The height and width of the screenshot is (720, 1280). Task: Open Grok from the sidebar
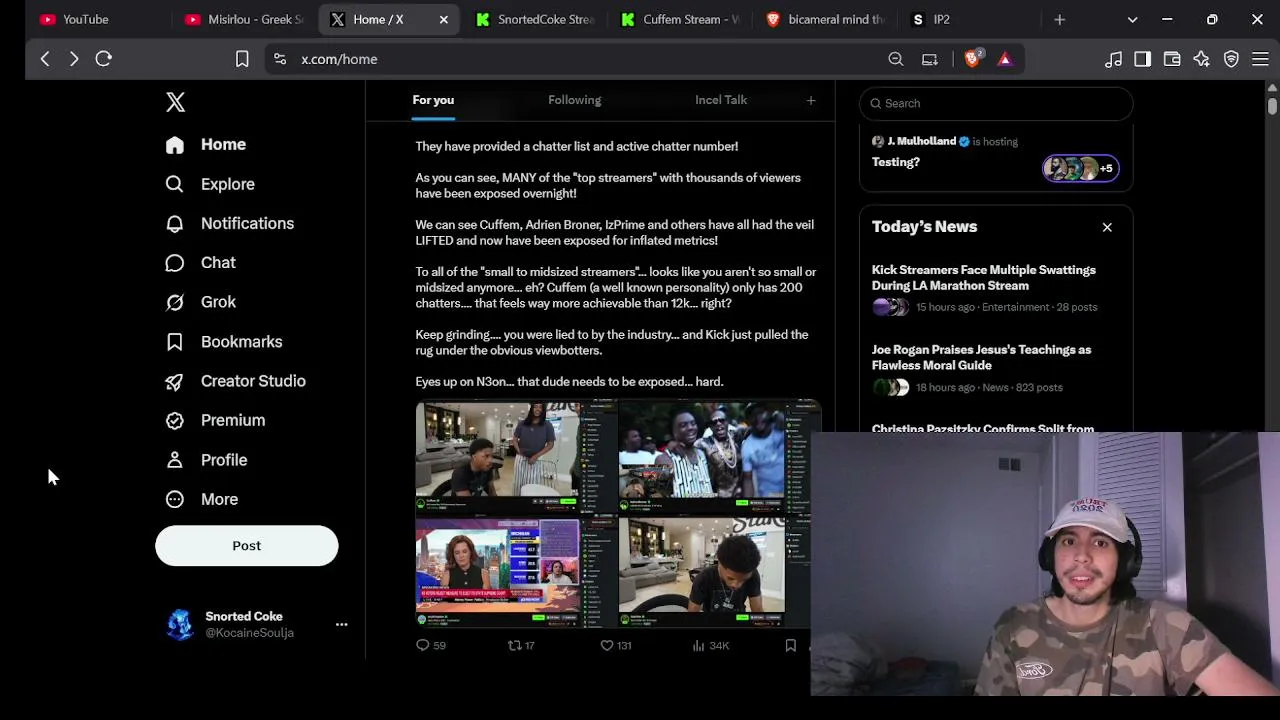(201, 302)
